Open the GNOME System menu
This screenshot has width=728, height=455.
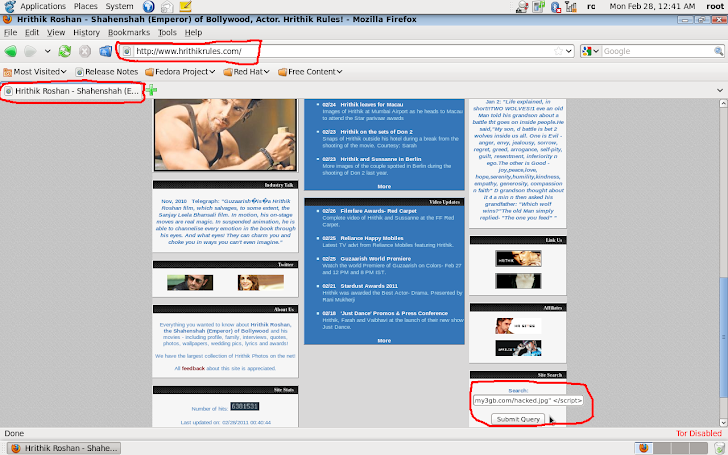click(x=119, y=6)
